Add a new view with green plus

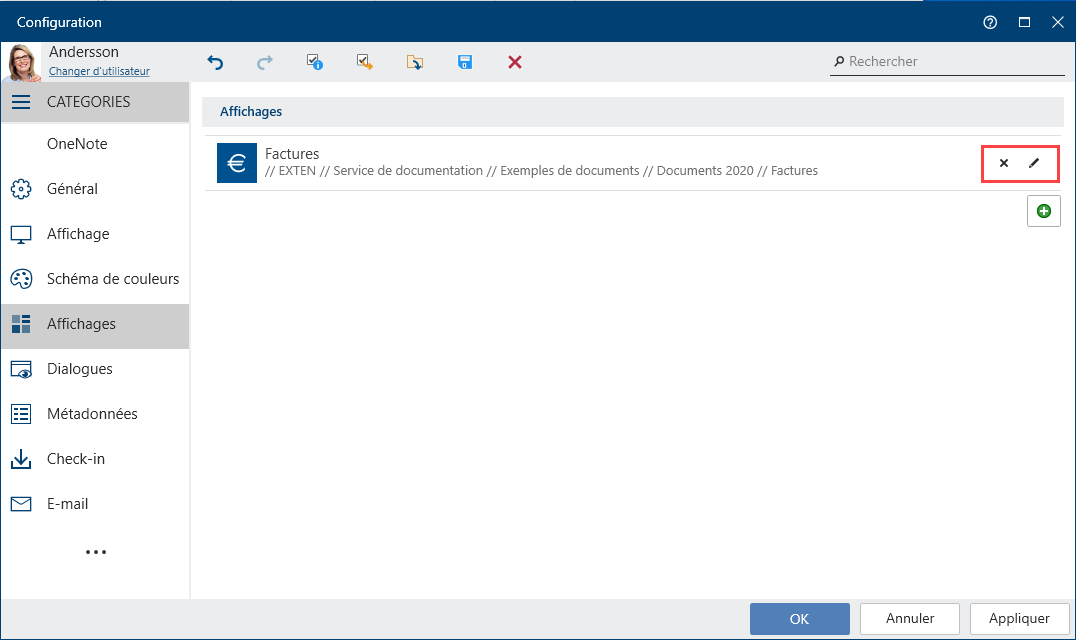(x=1043, y=211)
